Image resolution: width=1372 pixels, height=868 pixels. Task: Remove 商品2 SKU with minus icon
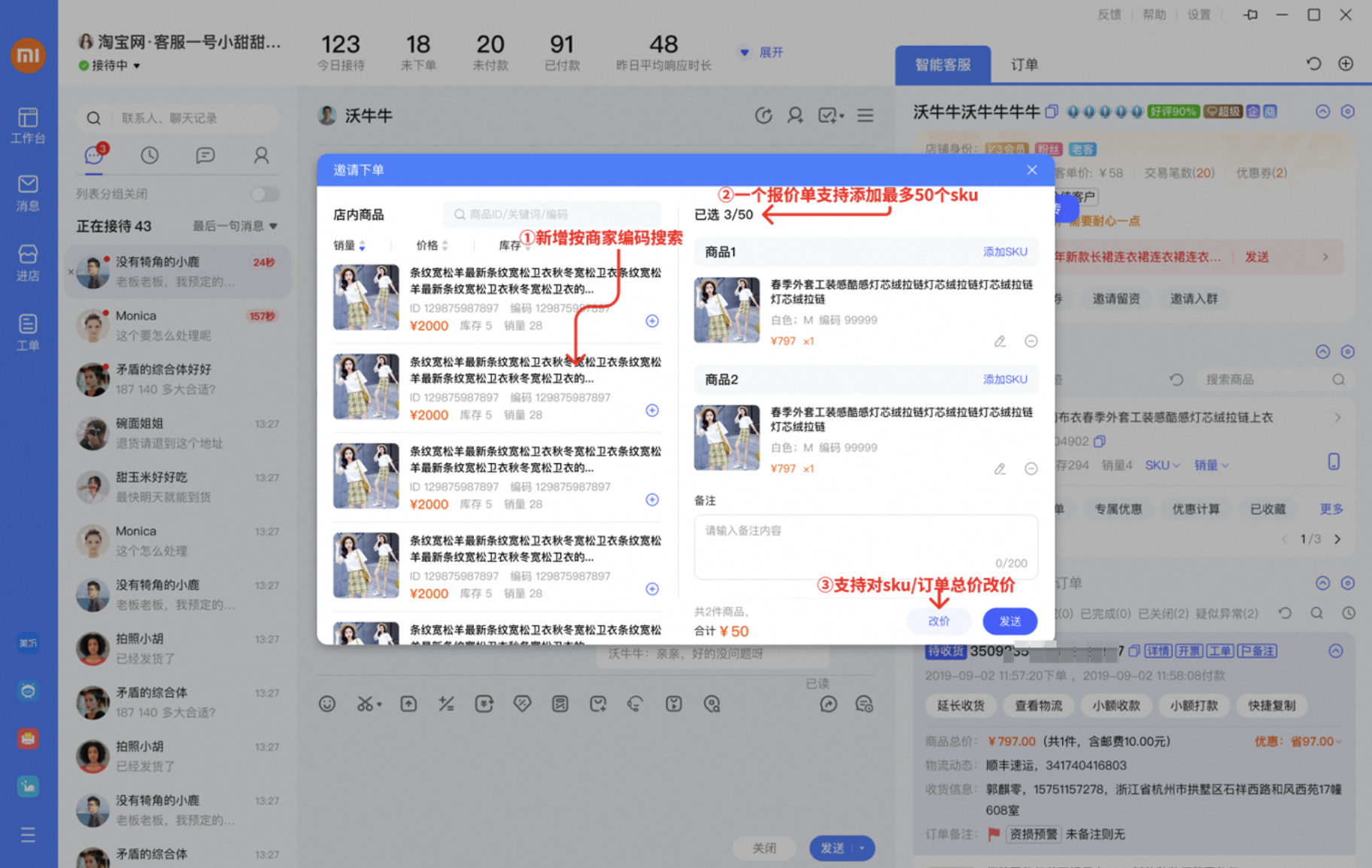[1031, 469]
